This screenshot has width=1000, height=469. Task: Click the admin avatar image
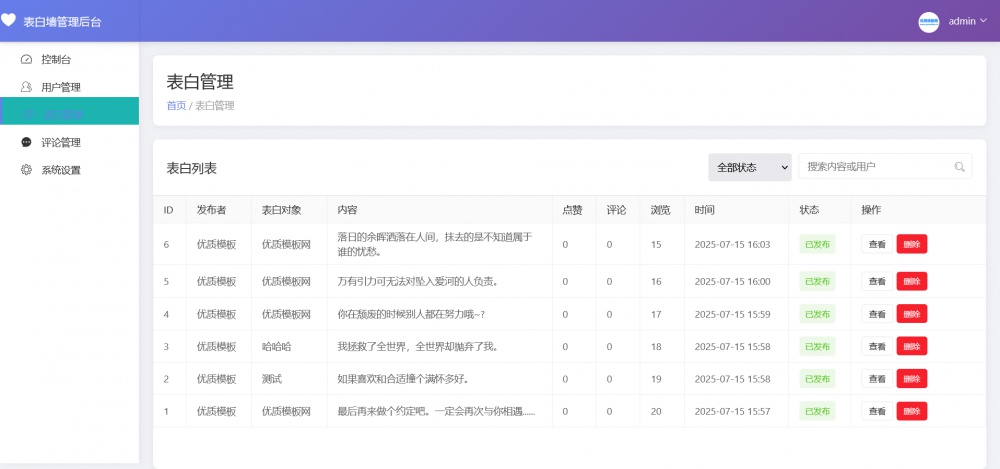tap(929, 22)
